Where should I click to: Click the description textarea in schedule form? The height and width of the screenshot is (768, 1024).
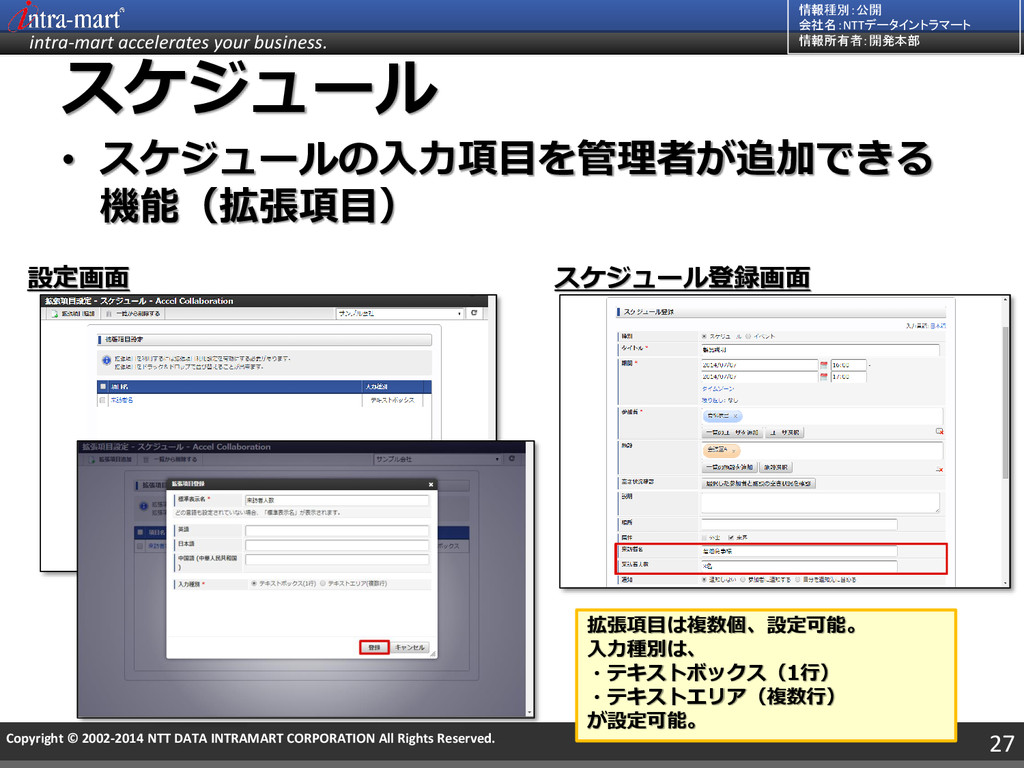pyautogui.click(x=820, y=502)
